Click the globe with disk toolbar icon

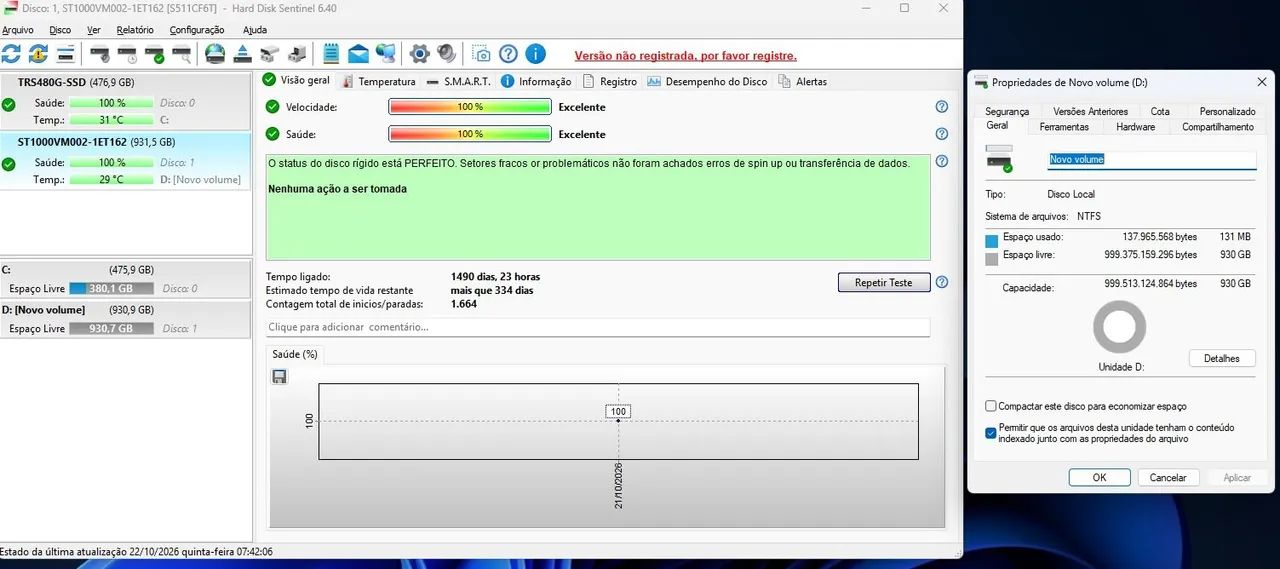pos(215,54)
